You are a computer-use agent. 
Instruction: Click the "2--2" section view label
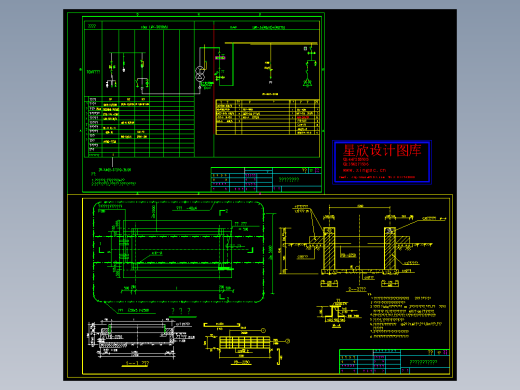[x=357, y=289]
